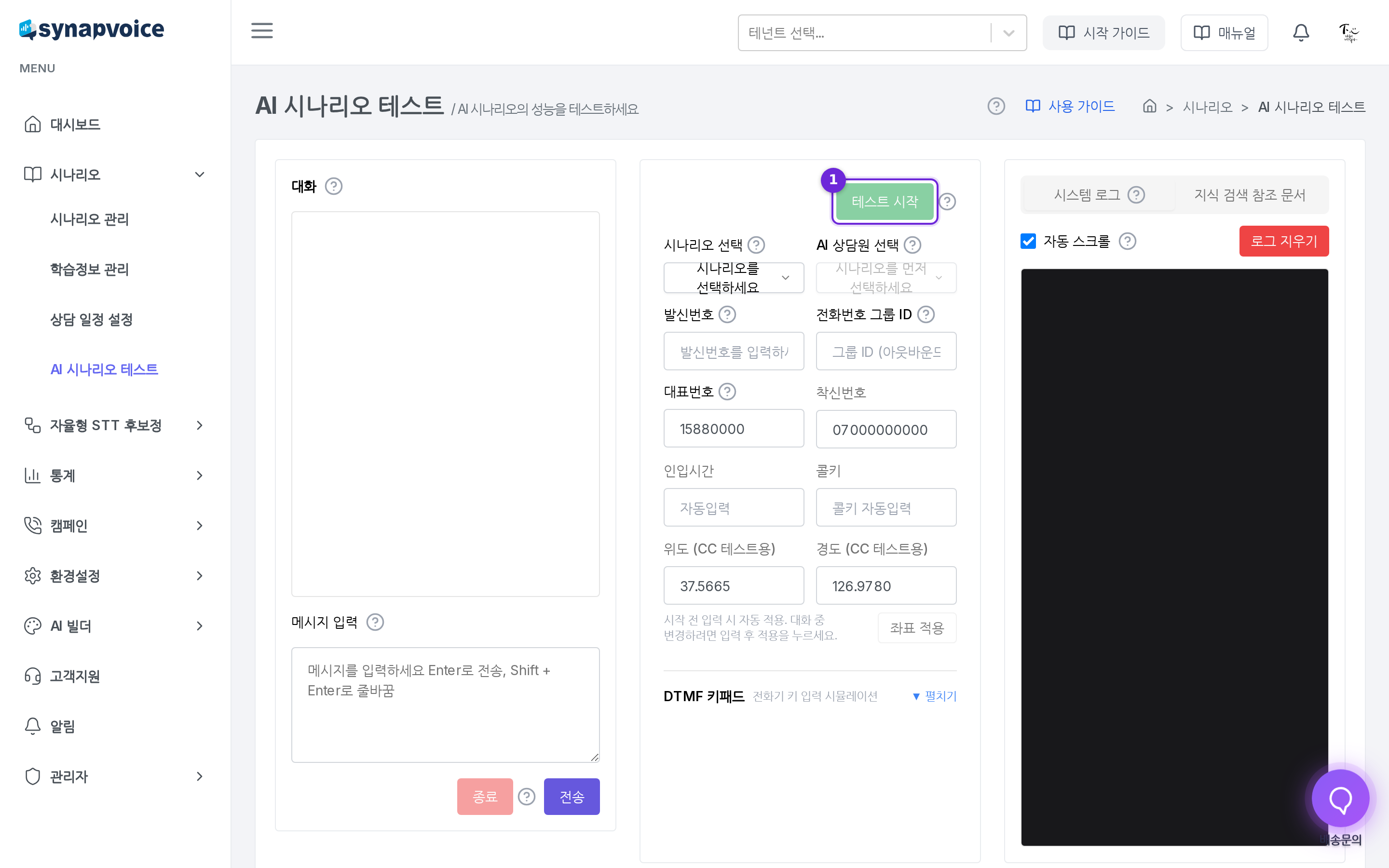Focus the 착신번호 field showing 07000000000

[x=885, y=429]
